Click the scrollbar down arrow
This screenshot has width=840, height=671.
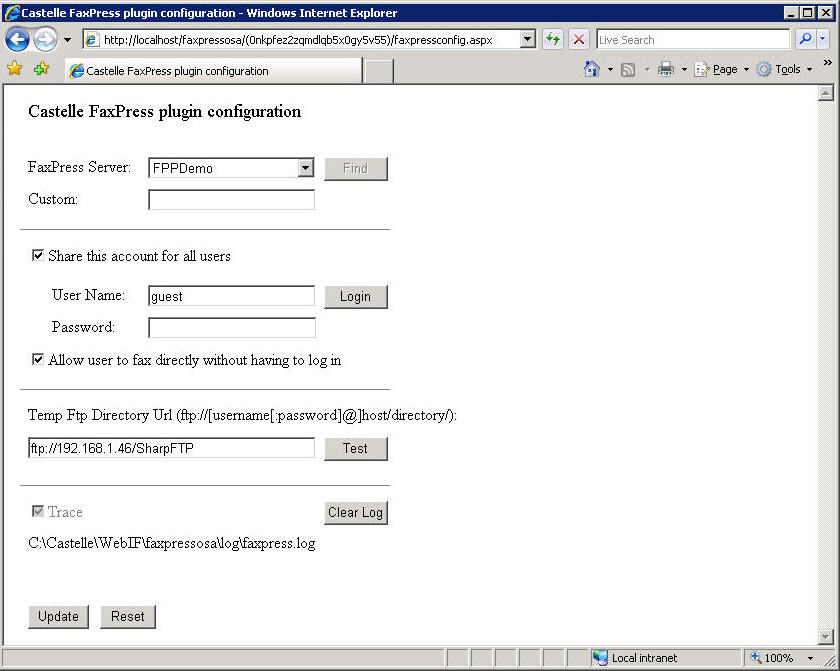[x=826, y=637]
